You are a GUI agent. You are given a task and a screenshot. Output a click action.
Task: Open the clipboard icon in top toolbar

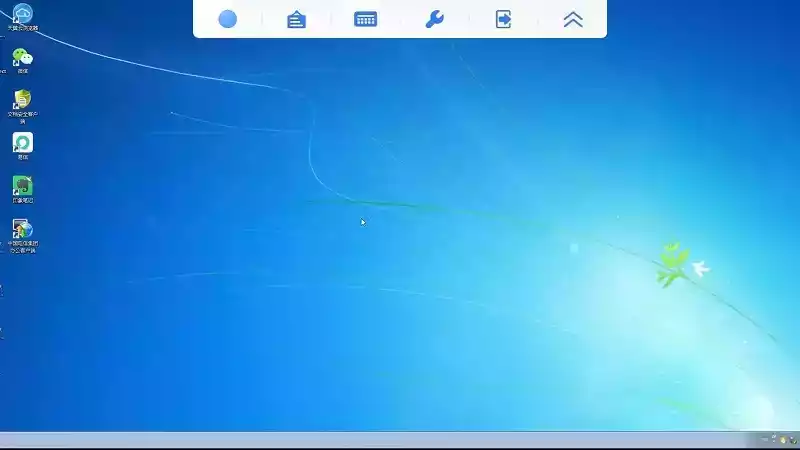[x=296, y=19]
